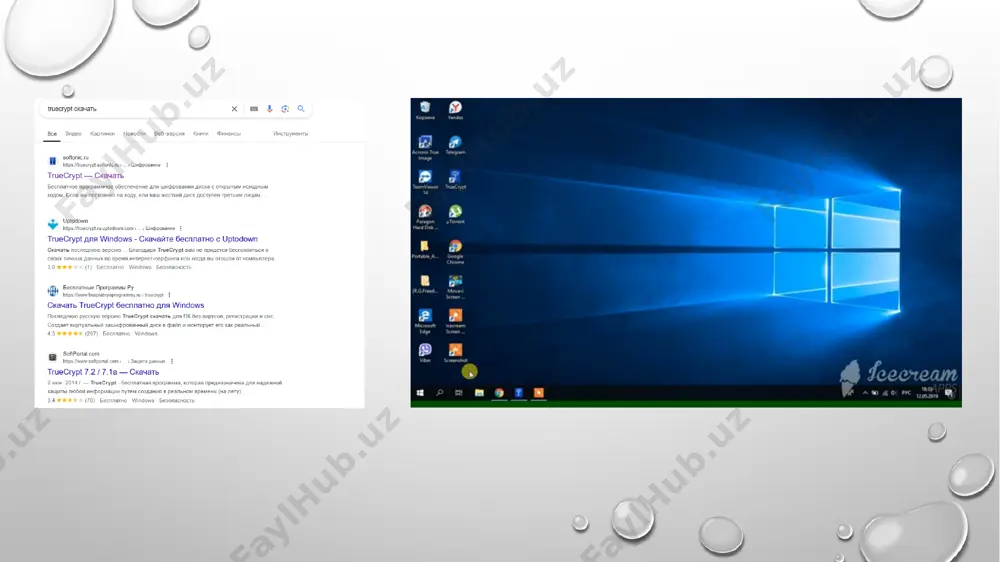Switch to the Картинки tab
Viewport: 1000px width, 562px height.
click(103, 134)
